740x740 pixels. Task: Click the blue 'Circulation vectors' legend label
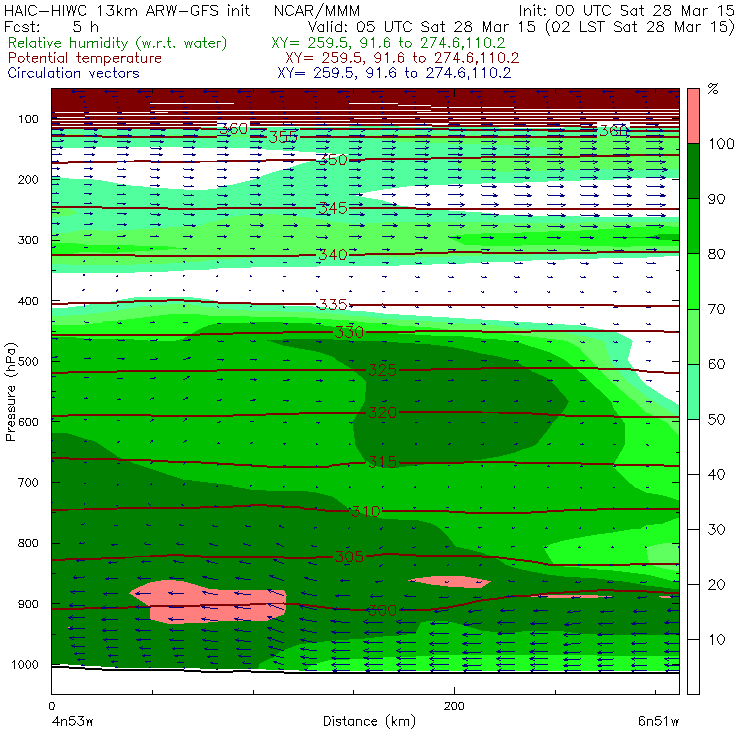coord(74,73)
